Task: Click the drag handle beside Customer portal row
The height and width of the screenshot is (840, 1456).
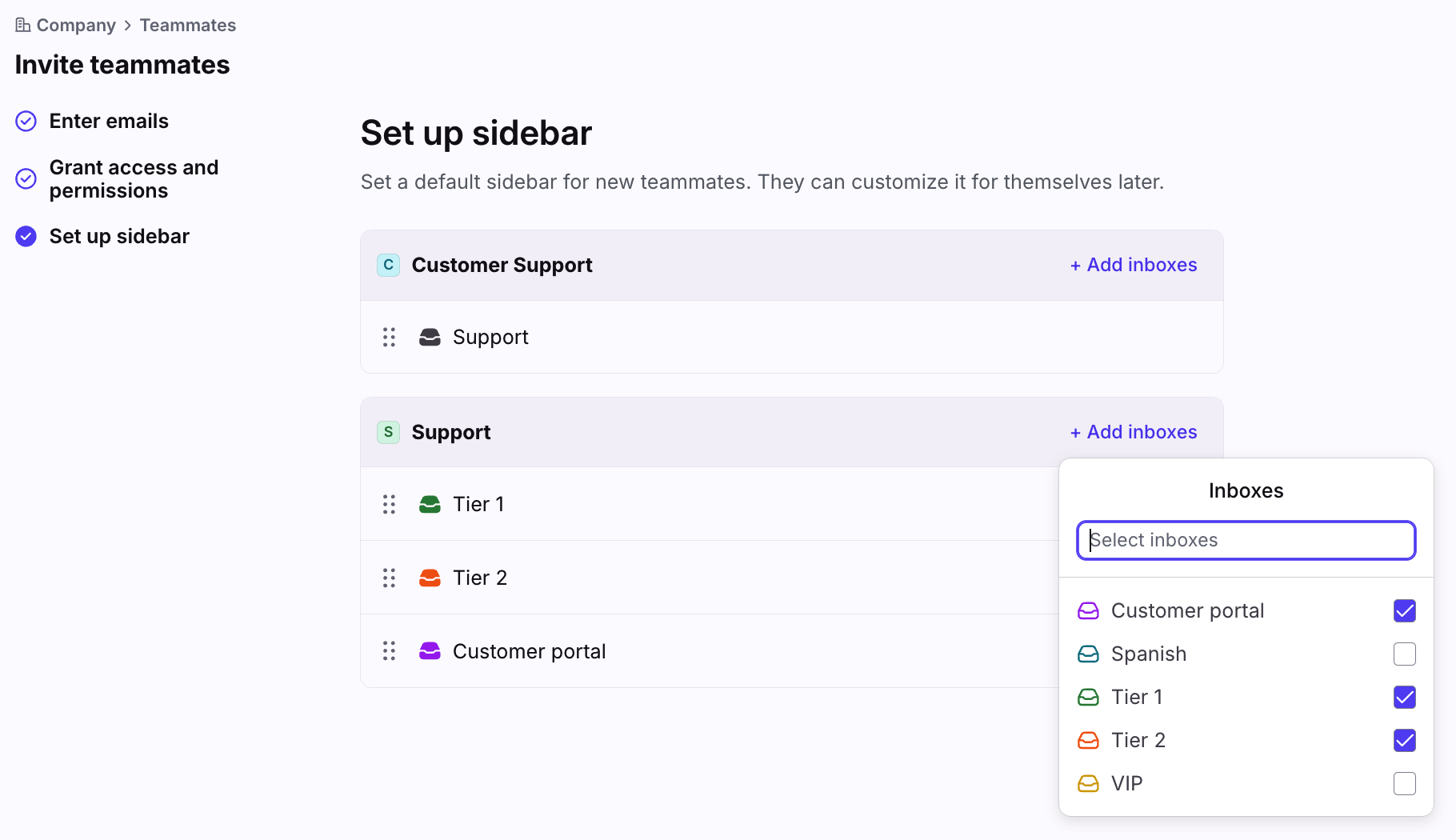Action: 389,651
